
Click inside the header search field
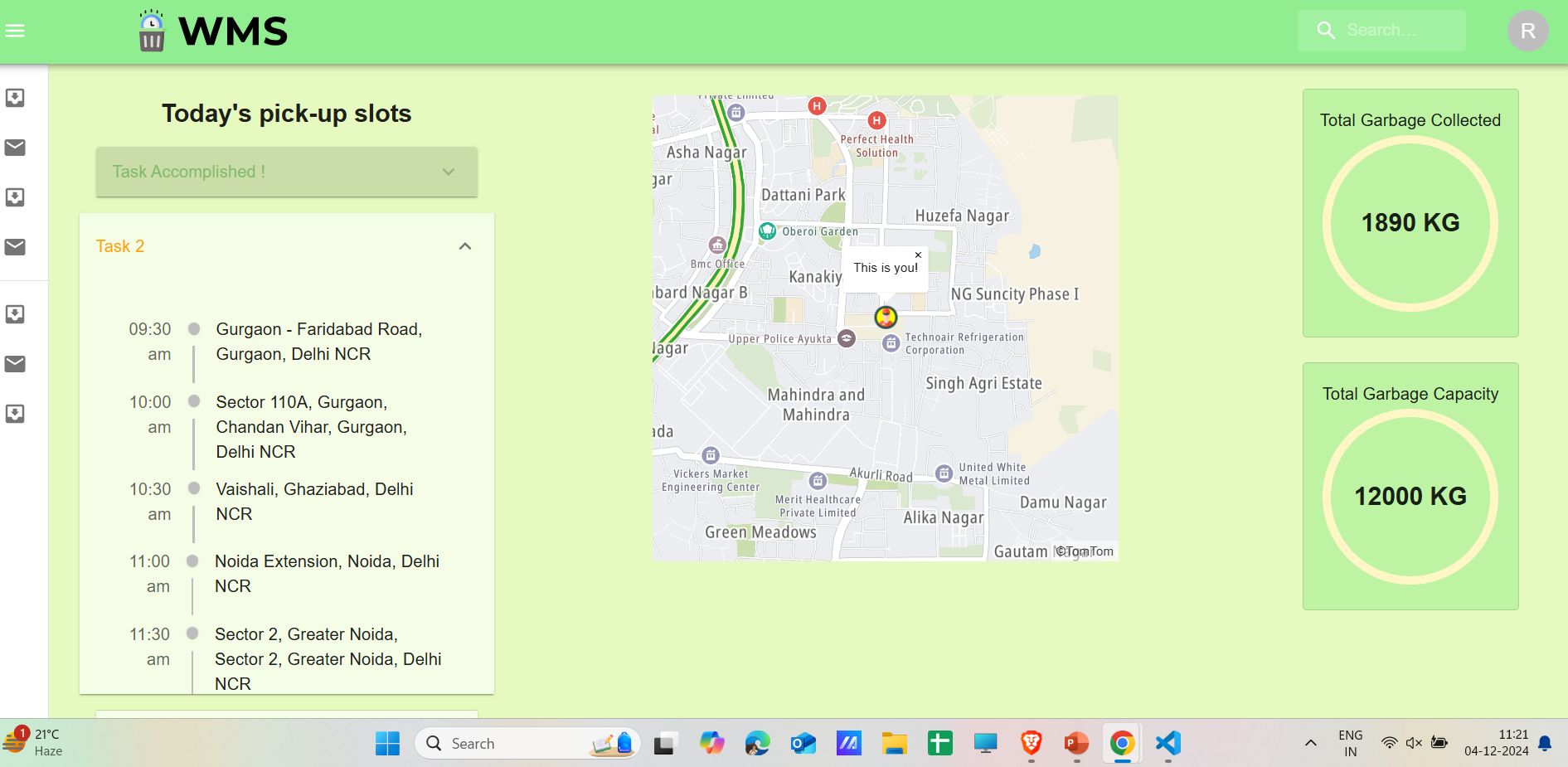(1393, 30)
